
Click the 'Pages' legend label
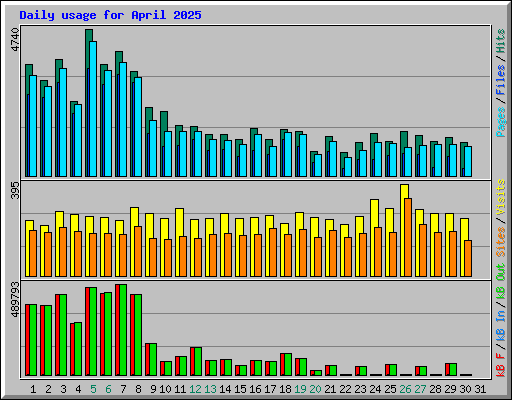click(x=501, y=122)
